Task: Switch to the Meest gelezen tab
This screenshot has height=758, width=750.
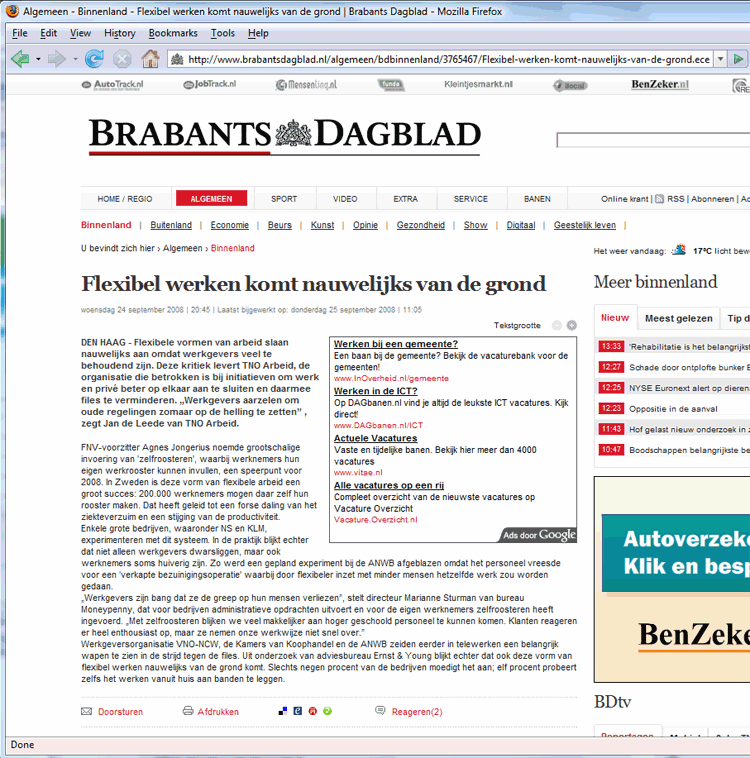Action: tap(679, 318)
